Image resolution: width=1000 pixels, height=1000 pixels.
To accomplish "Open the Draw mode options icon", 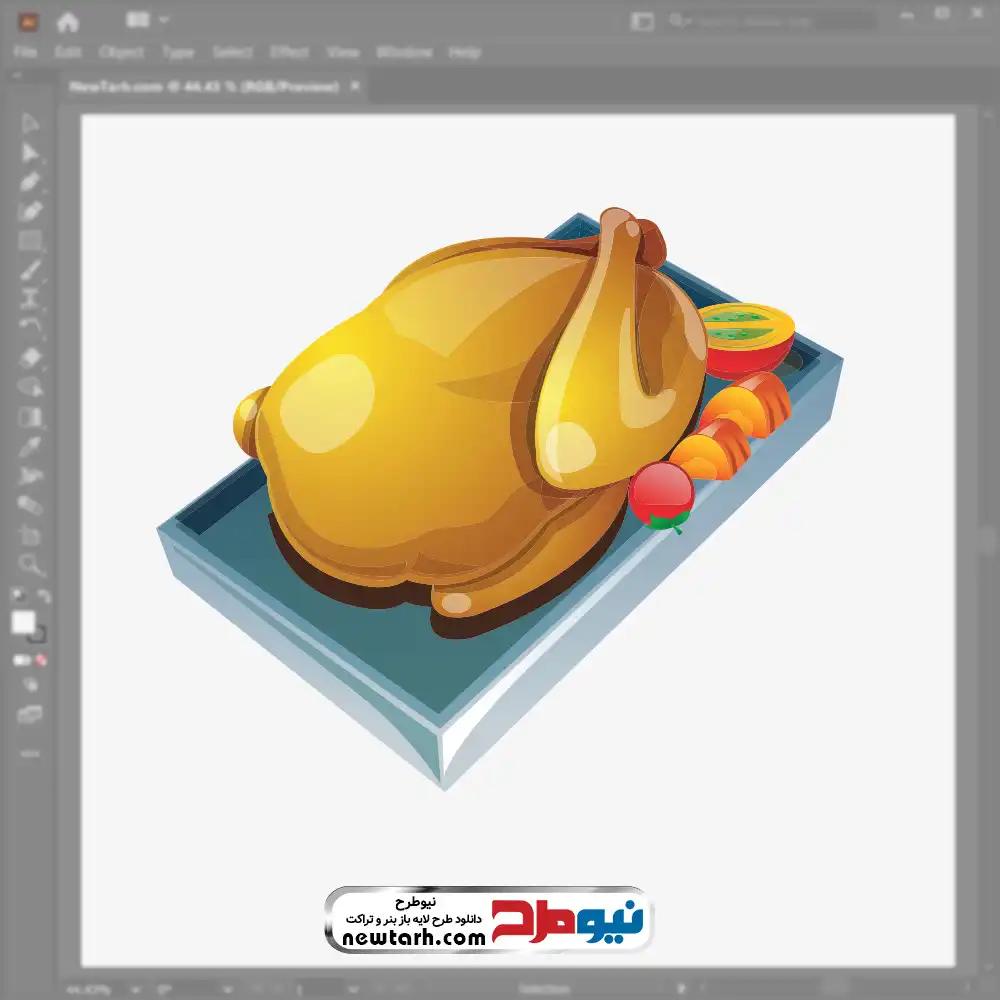I will [29, 686].
